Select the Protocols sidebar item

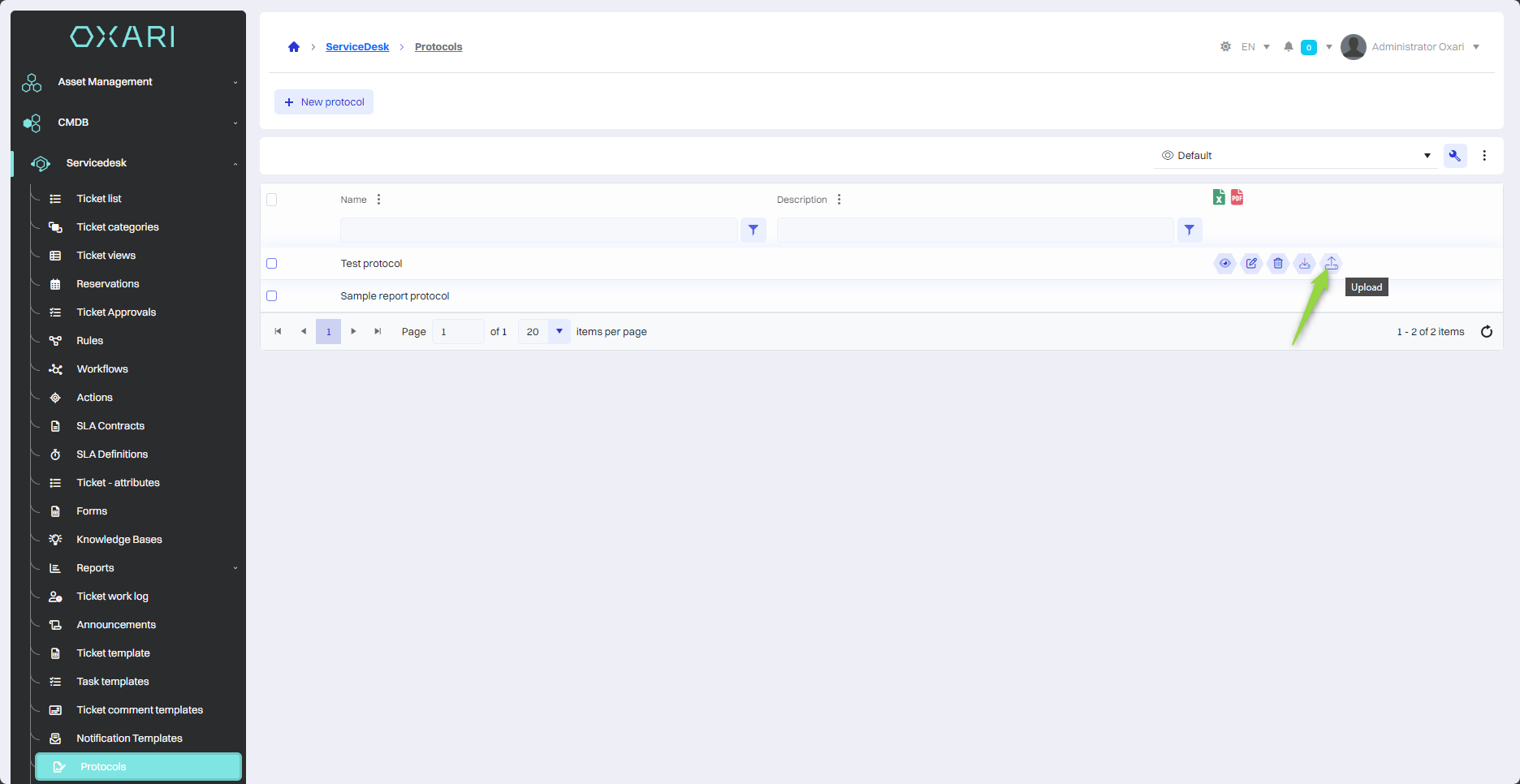[138, 767]
